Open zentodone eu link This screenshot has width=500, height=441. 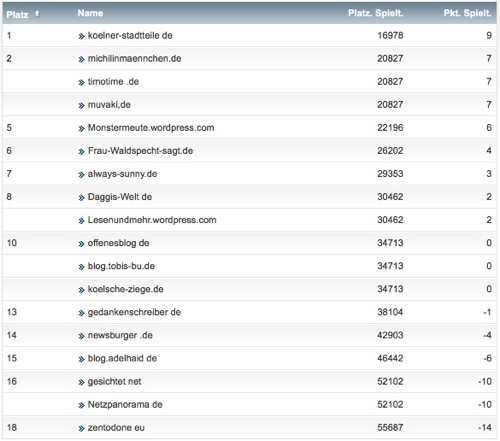pos(116,428)
